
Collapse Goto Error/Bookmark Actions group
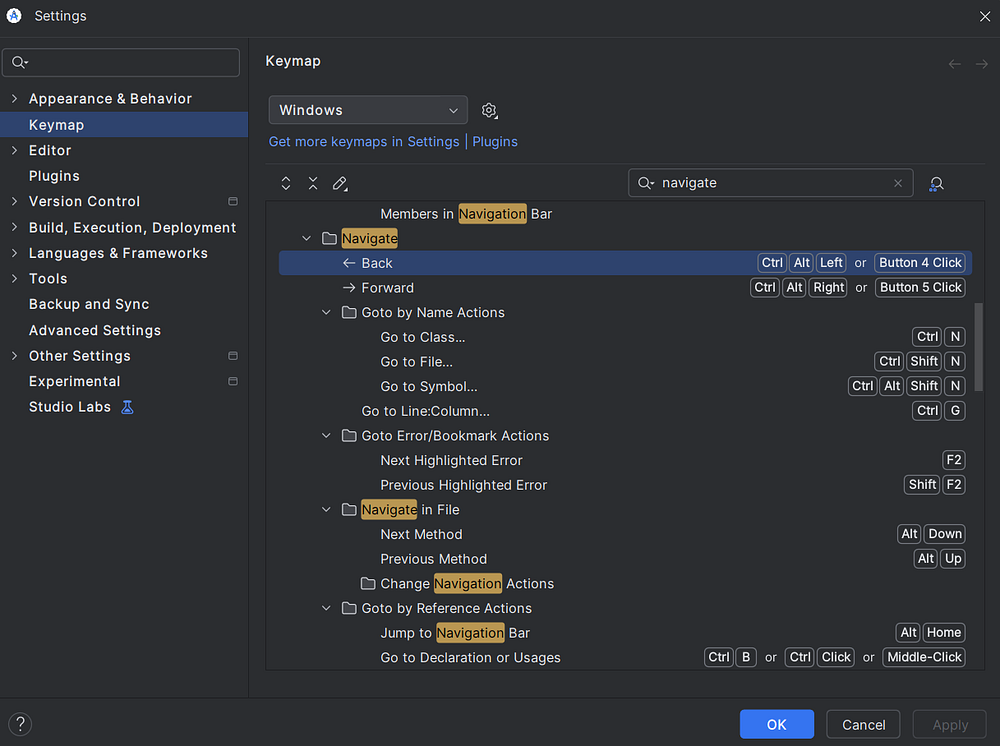(327, 435)
